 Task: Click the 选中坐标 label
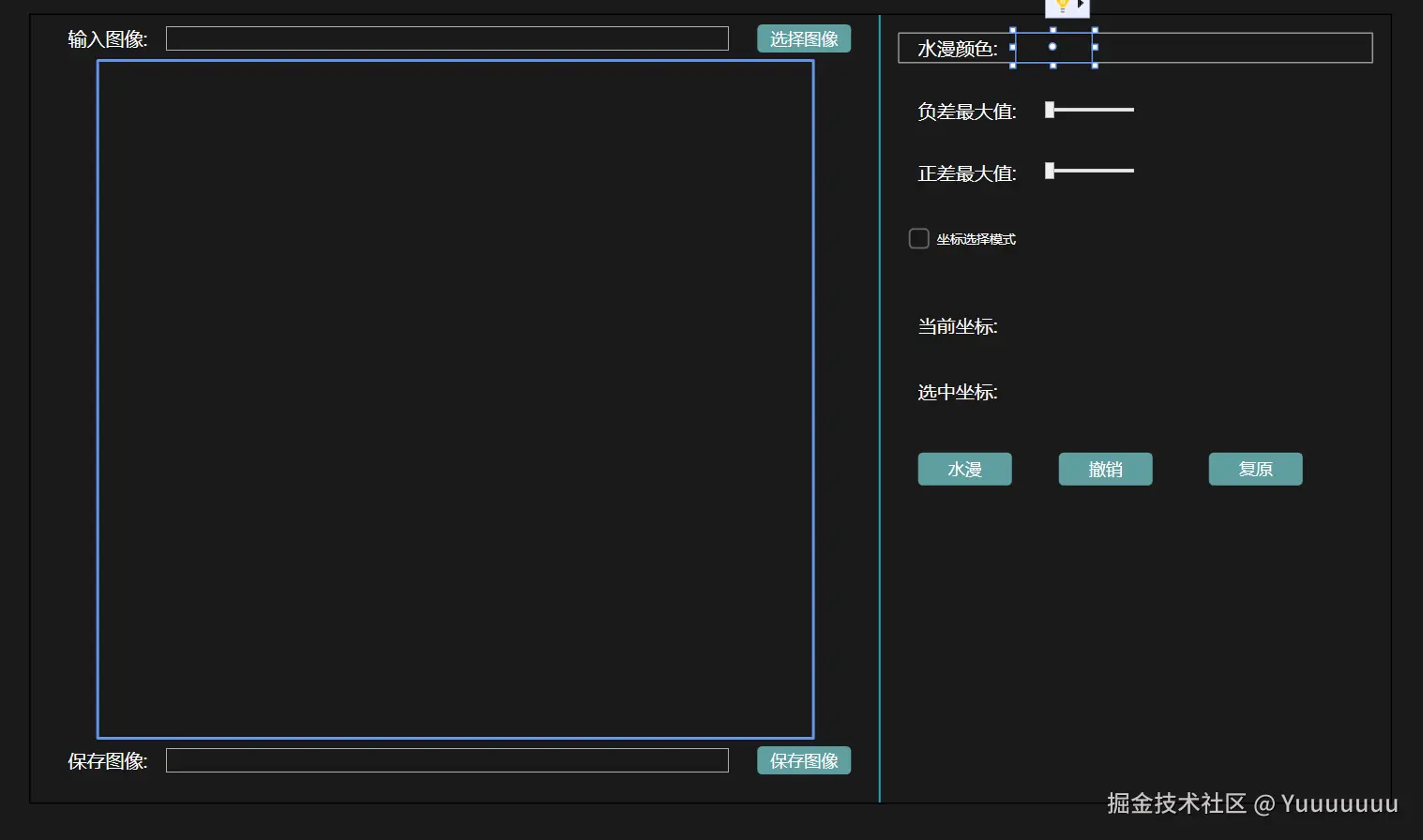[x=958, y=392]
